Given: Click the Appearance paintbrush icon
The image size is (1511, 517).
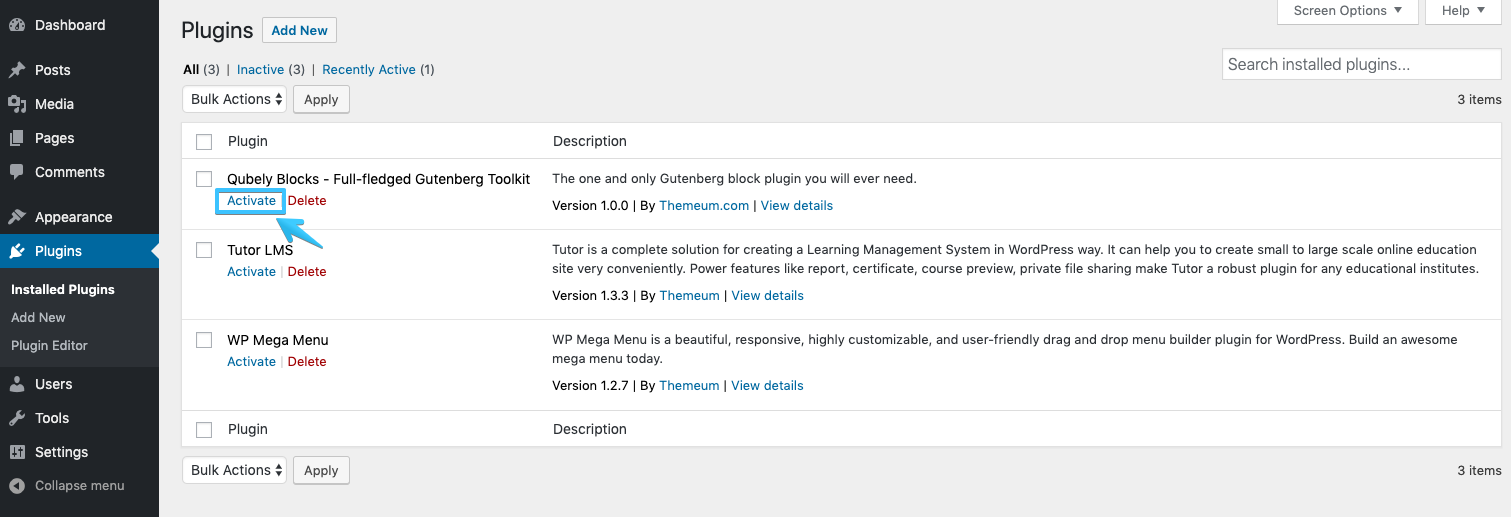Looking at the screenshot, I should click(17, 217).
